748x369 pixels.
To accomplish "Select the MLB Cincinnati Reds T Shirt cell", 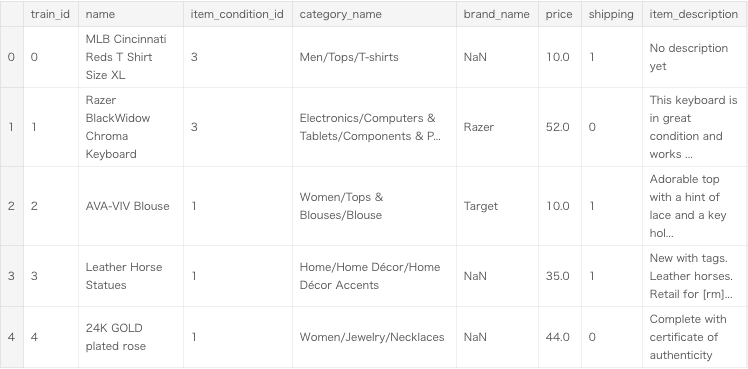I will [131, 57].
